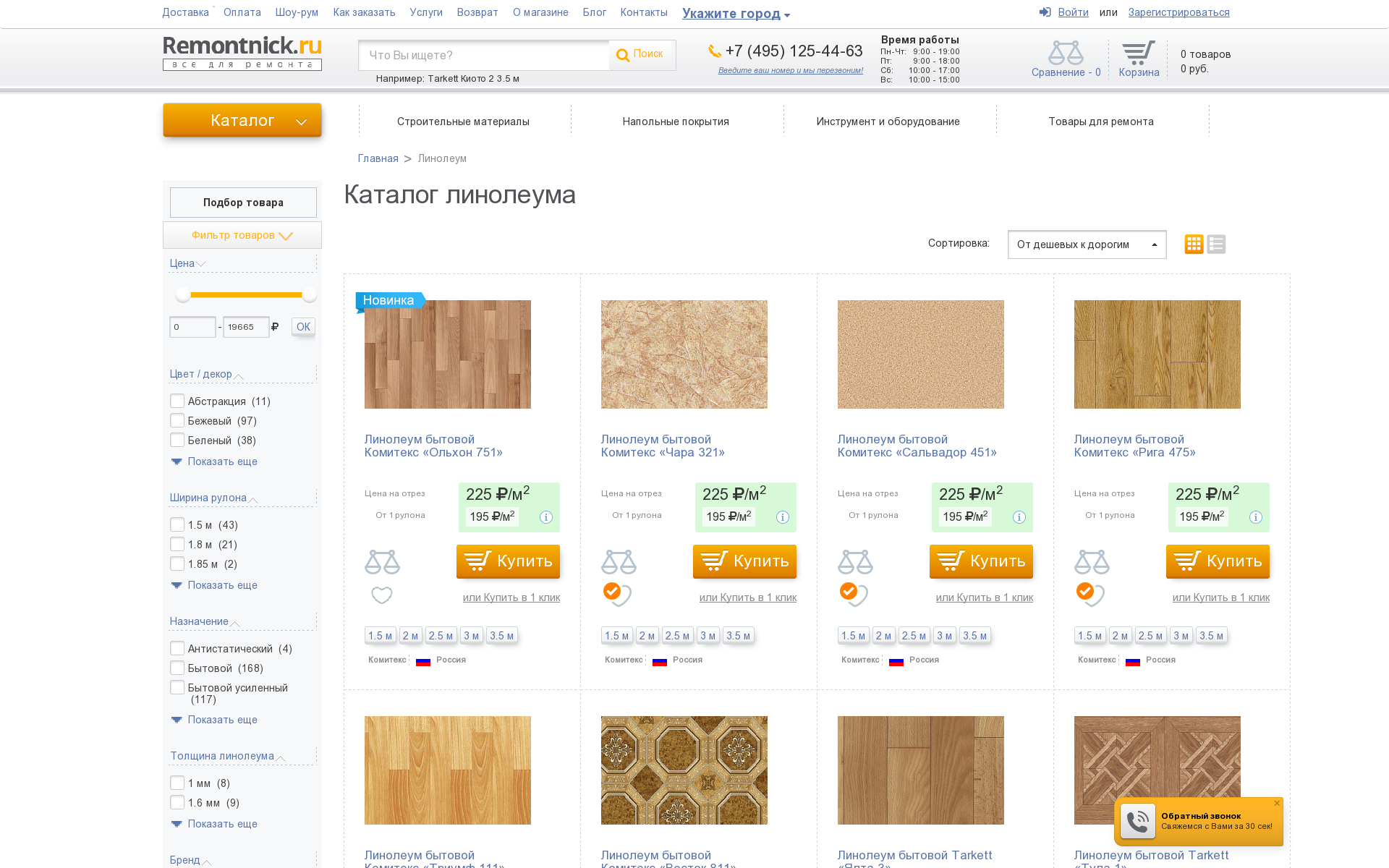
Task: Apply price range with OK button
Action: click(x=303, y=327)
